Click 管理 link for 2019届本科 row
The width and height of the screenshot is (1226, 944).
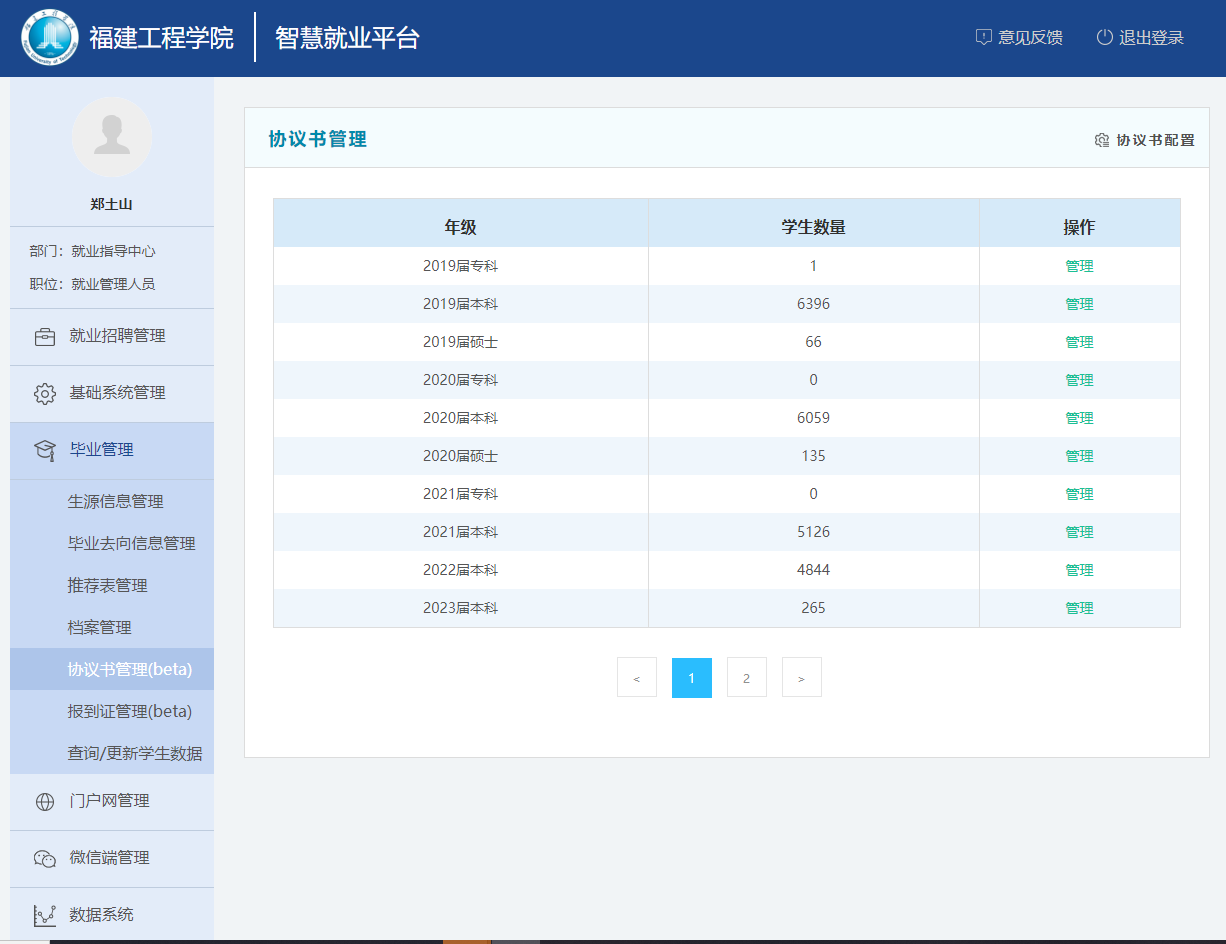1079,304
